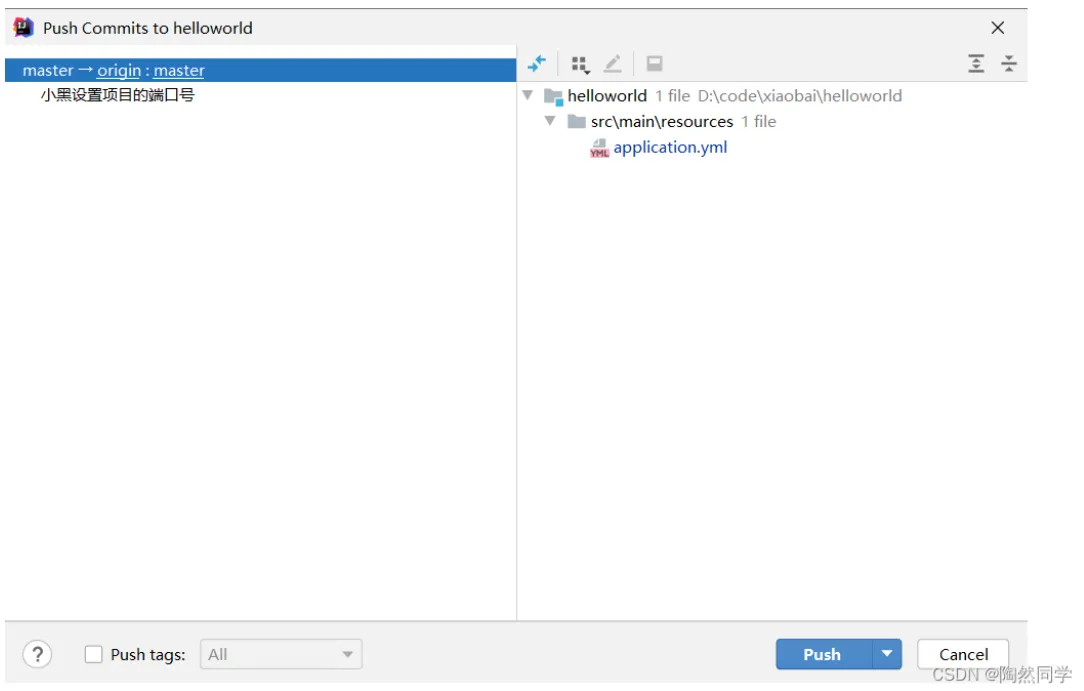Image resolution: width=1084 pixels, height=691 pixels.
Task: Click the Collapse All icon
Action: tap(1009, 64)
